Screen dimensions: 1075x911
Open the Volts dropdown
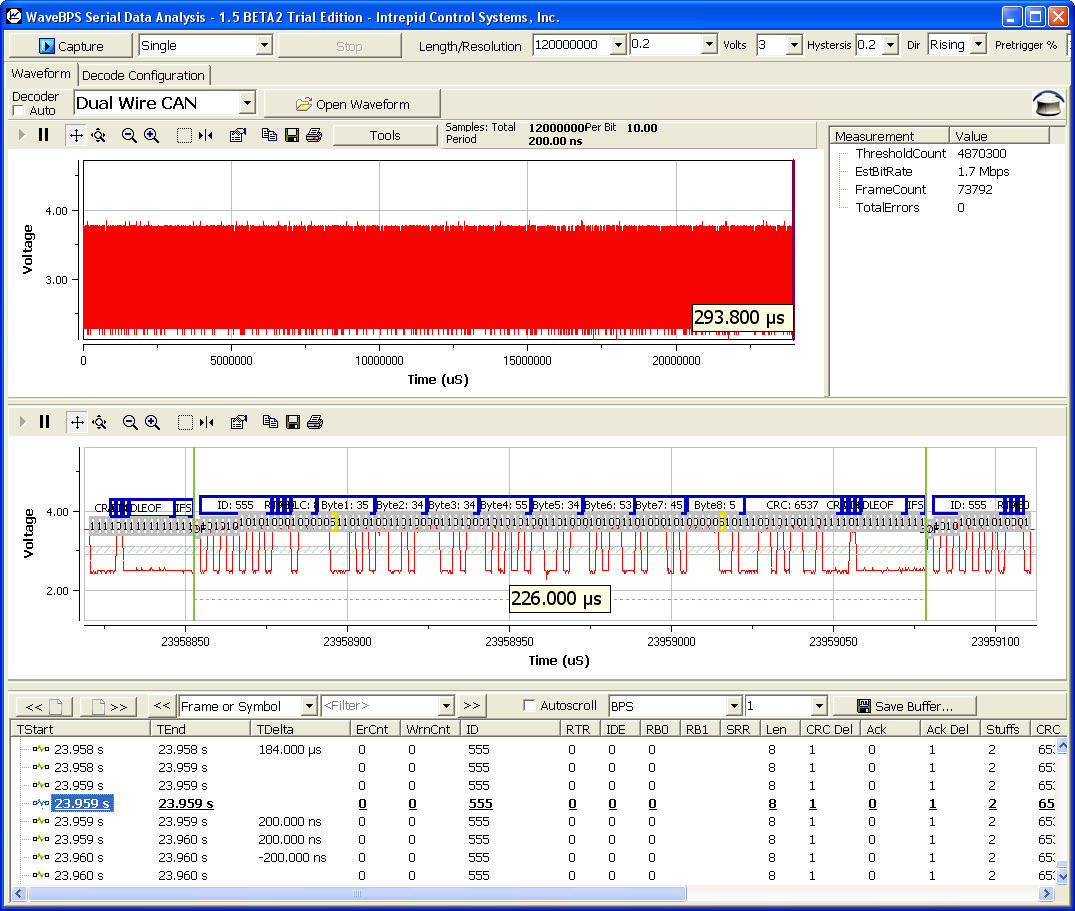coord(794,45)
